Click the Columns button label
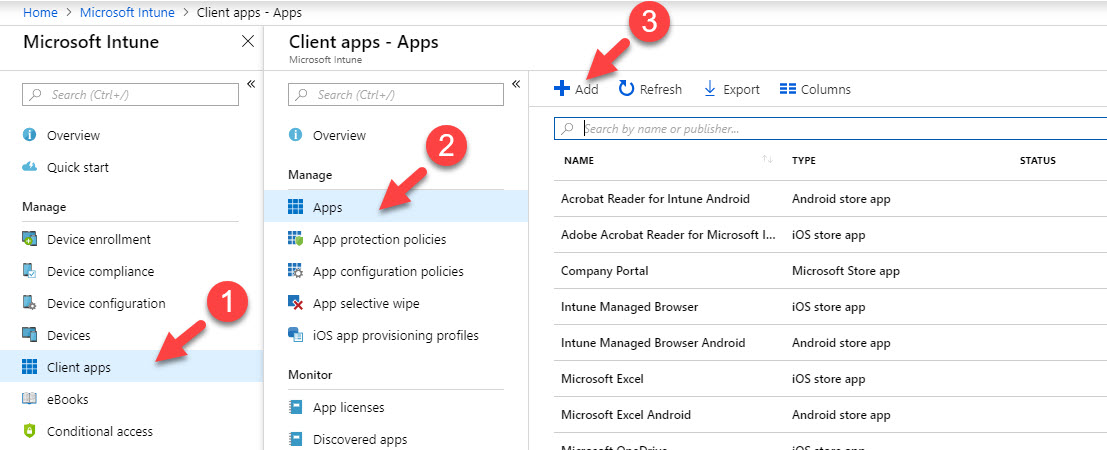Viewport: 1107px width, 450px height. click(x=826, y=89)
